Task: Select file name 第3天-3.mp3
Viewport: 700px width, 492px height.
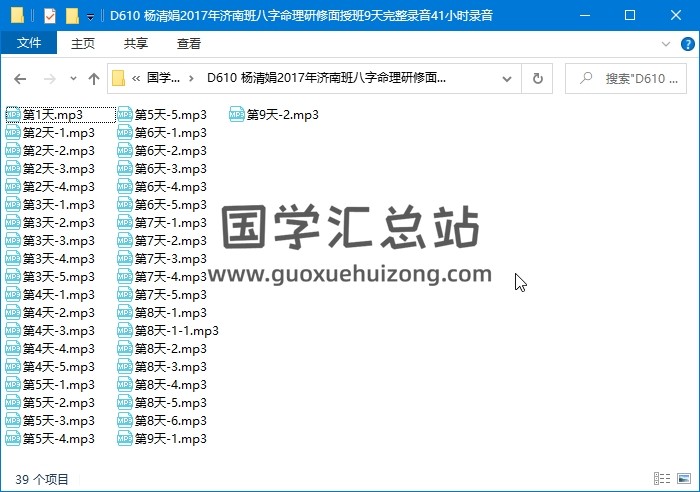Action: coord(58,241)
